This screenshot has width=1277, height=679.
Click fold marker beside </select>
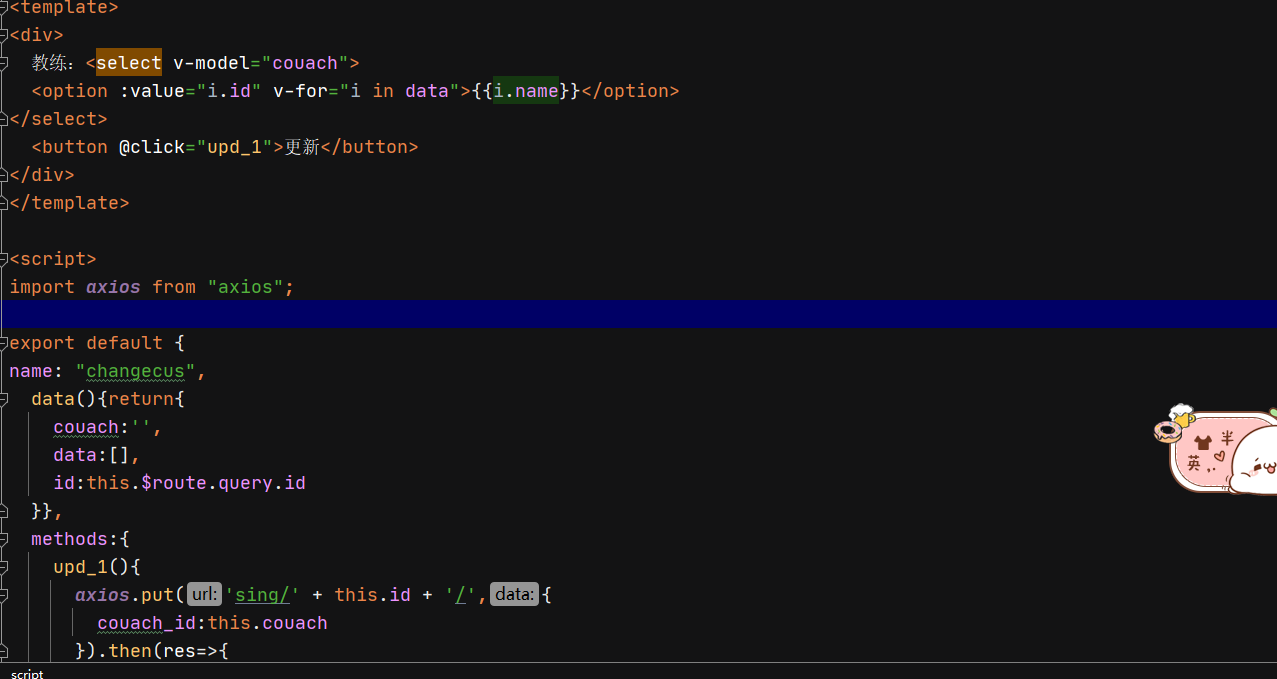click(4, 119)
